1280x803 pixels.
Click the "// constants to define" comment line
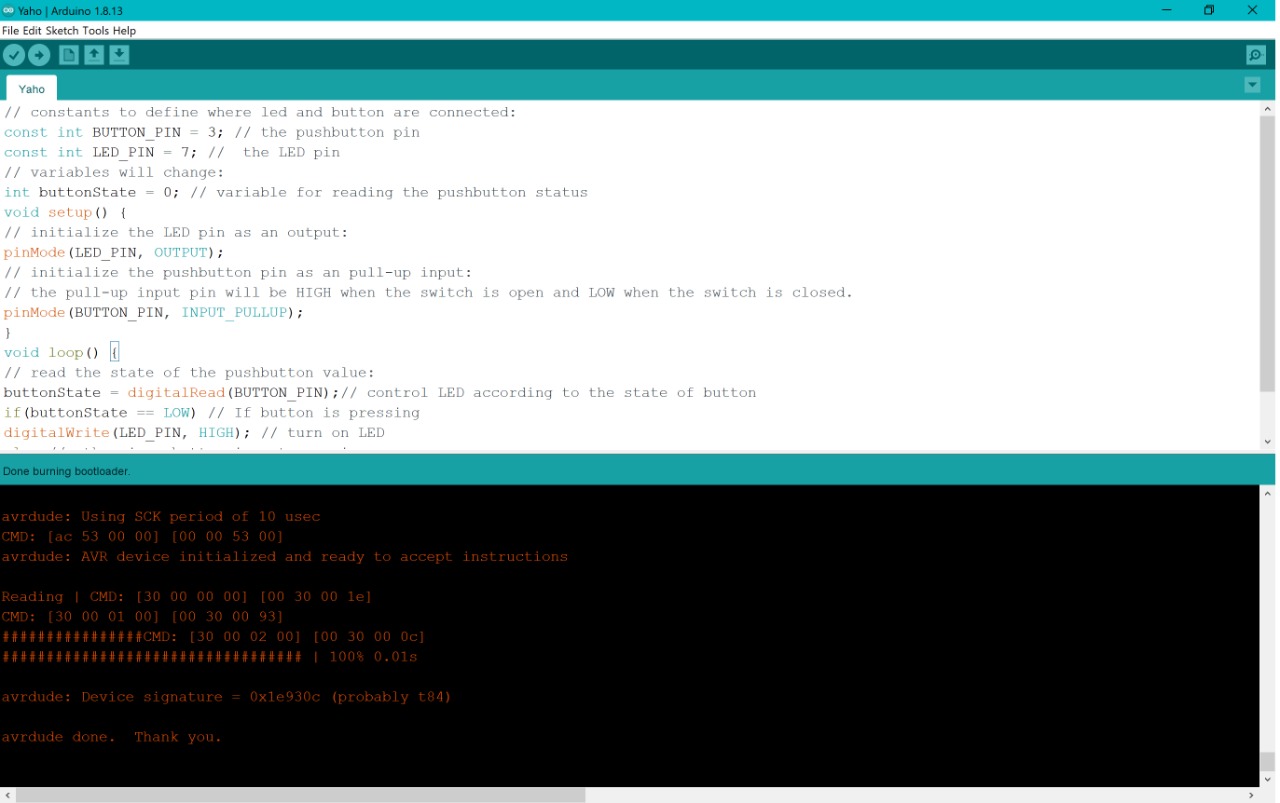pyautogui.click(x=260, y=112)
